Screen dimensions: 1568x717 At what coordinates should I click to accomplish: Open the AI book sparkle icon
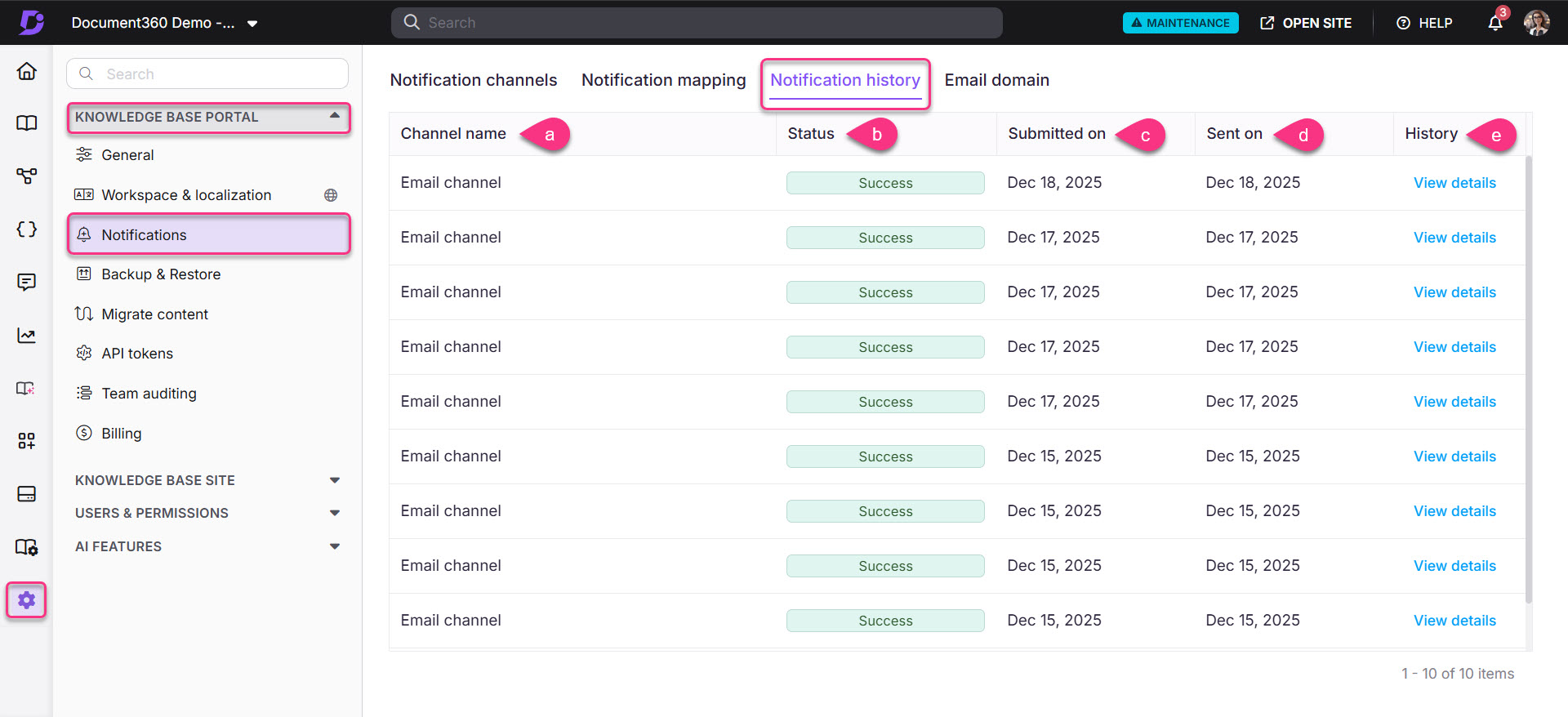tap(27, 389)
